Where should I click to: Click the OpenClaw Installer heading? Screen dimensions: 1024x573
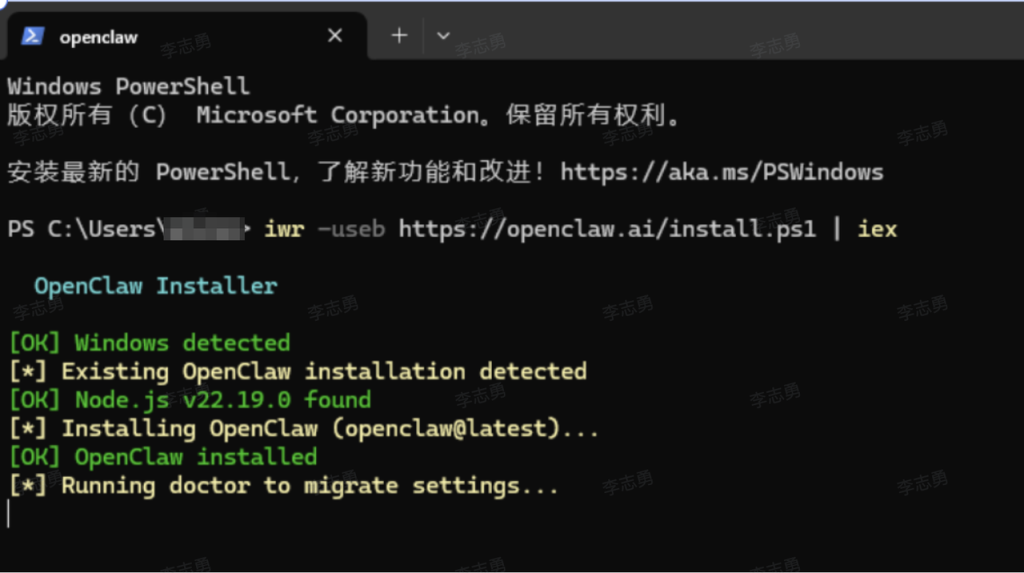click(155, 286)
